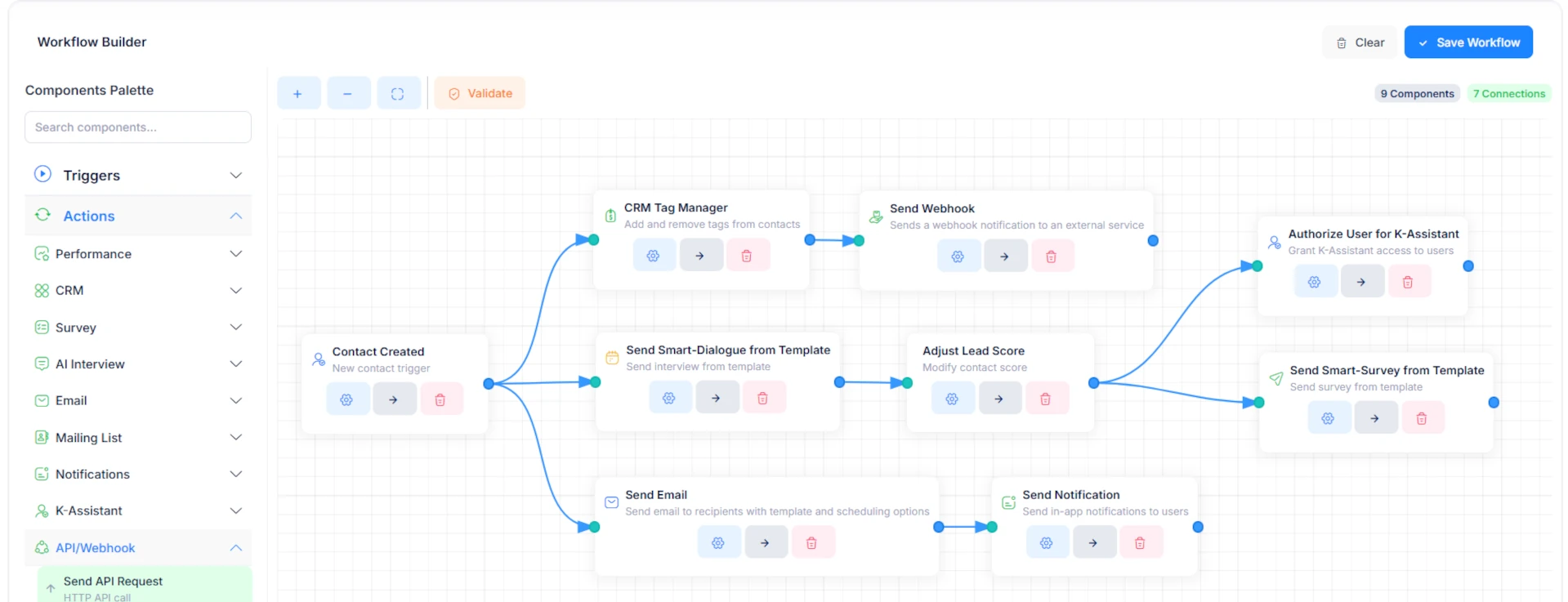Expand the Notifications category
The width and height of the screenshot is (1568, 602).
pos(138,475)
